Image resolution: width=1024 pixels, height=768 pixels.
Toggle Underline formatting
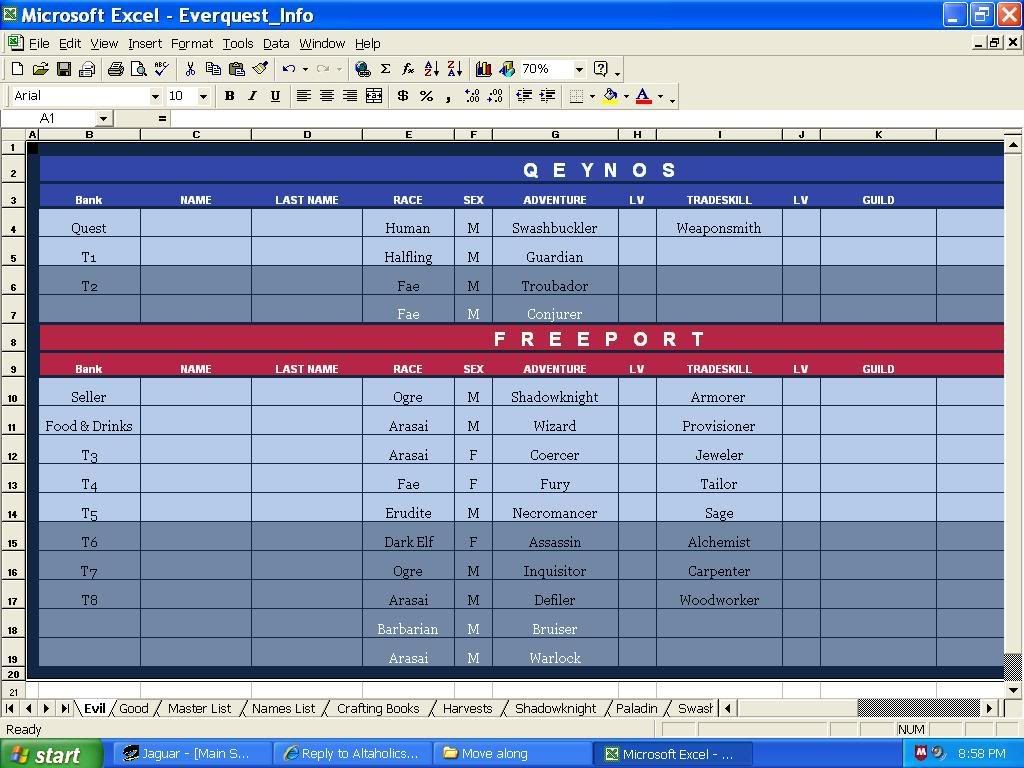(275, 96)
